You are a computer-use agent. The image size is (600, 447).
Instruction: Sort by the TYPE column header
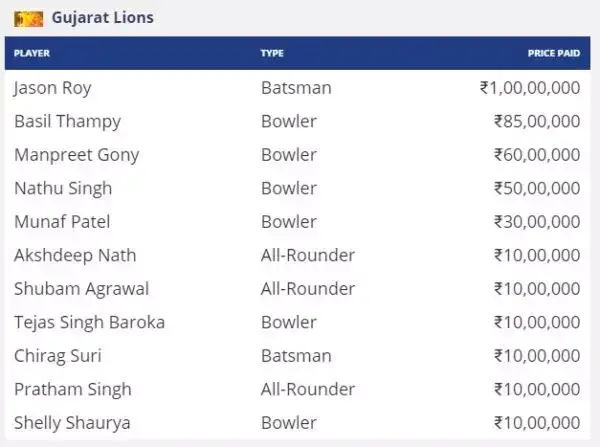point(272,53)
